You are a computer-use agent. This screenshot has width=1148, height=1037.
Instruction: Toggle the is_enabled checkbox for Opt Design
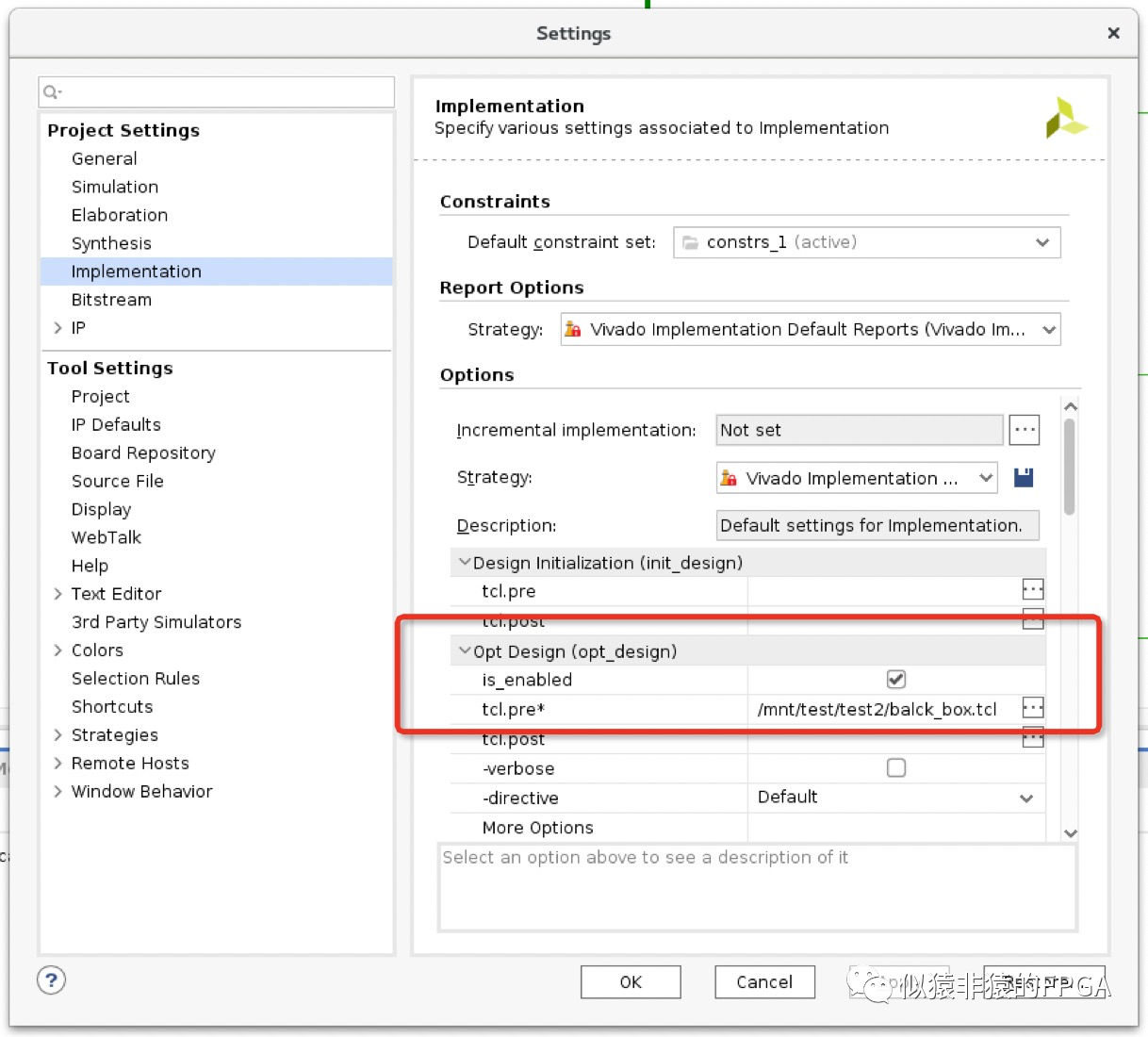[896, 679]
